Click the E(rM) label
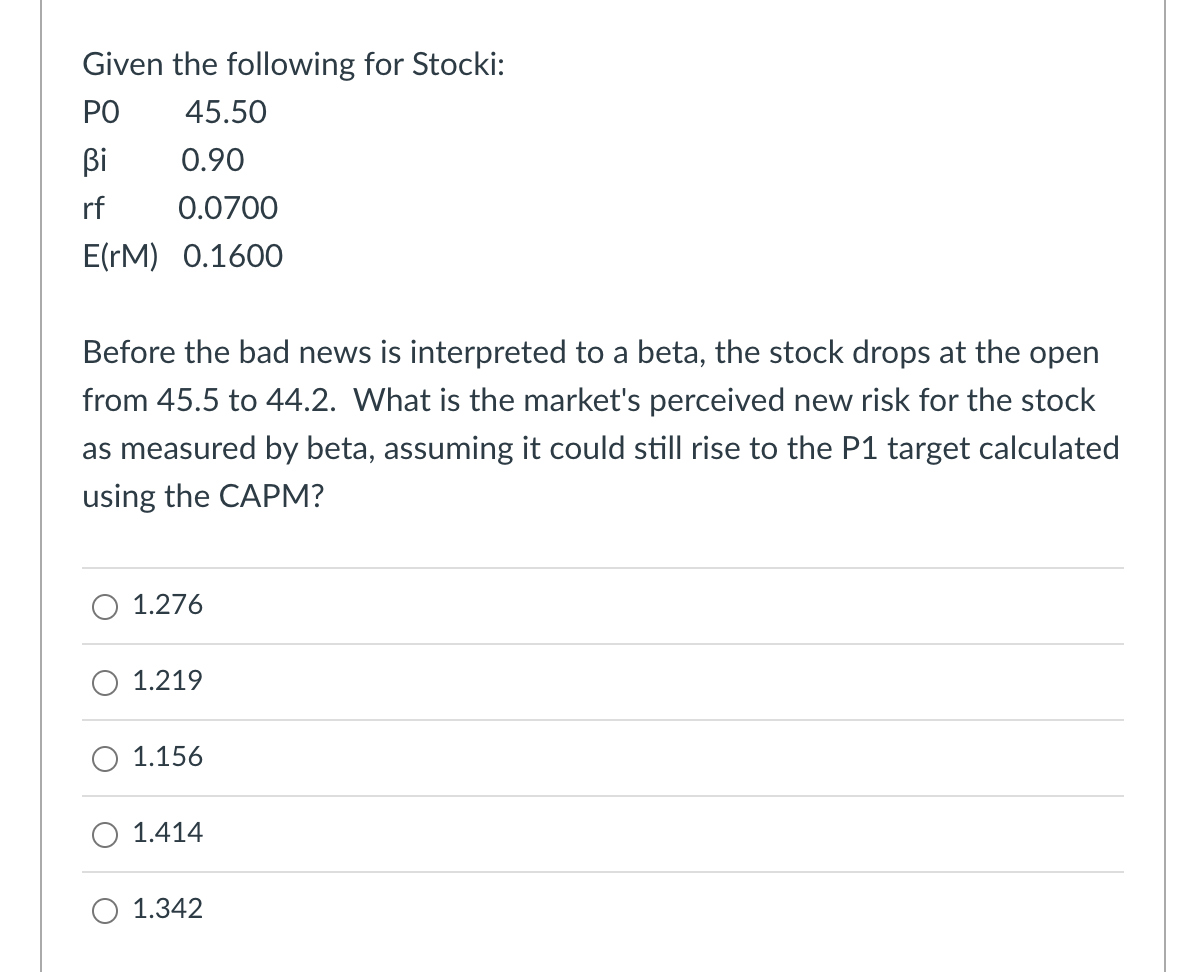1202x972 pixels. 120,257
